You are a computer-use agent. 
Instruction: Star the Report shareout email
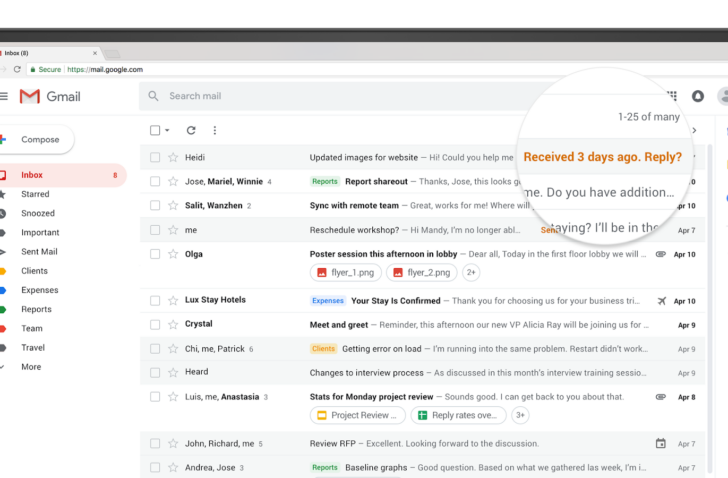[x=173, y=181]
